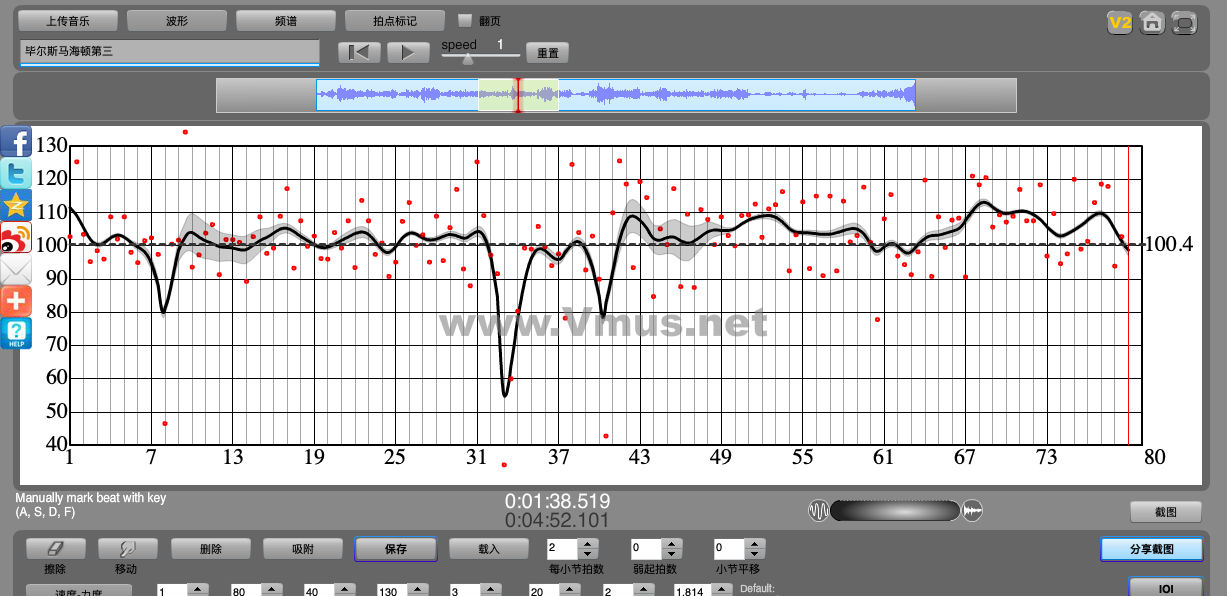This screenshot has height=596, width=1227.
Task: Open the email share envelope icon
Action: click(16, 270)
